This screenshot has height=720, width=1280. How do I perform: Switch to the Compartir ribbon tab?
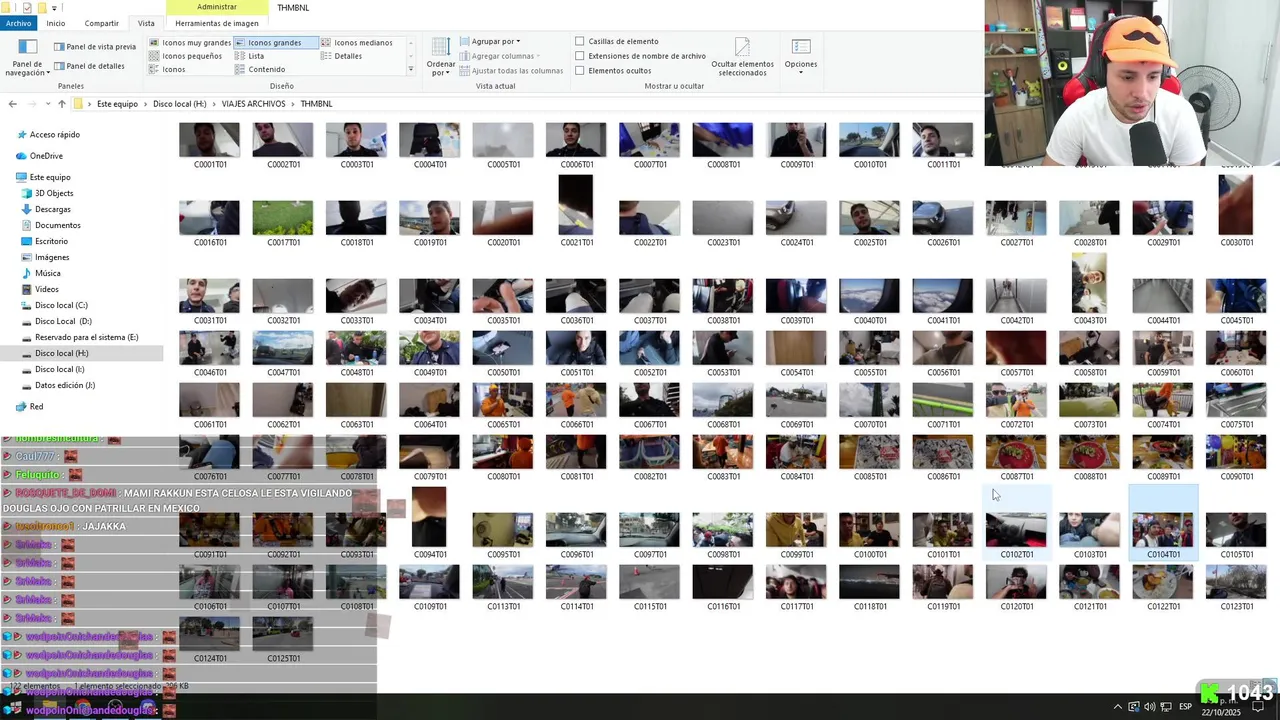(x=101, y=23)
